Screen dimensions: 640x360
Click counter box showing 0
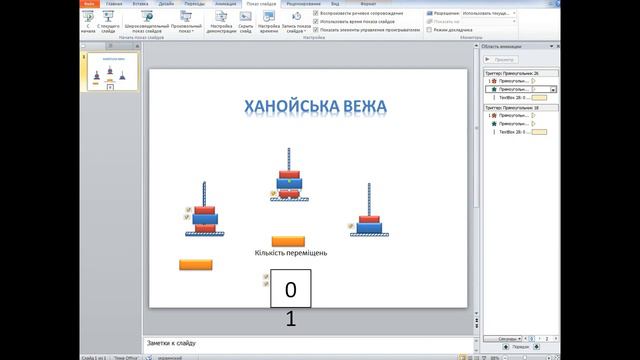[x=291, y=289]
